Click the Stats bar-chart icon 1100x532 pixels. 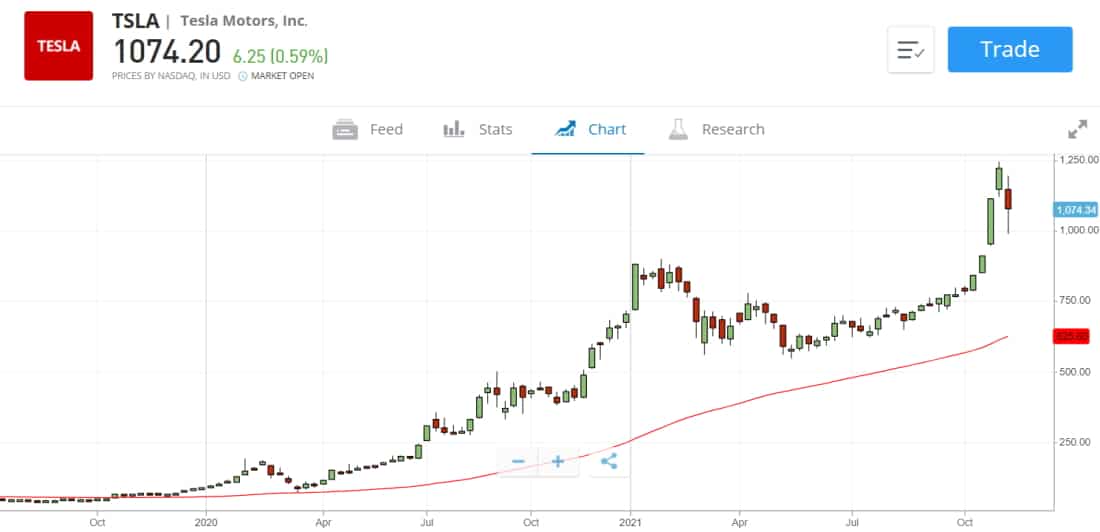pos(454,129)
